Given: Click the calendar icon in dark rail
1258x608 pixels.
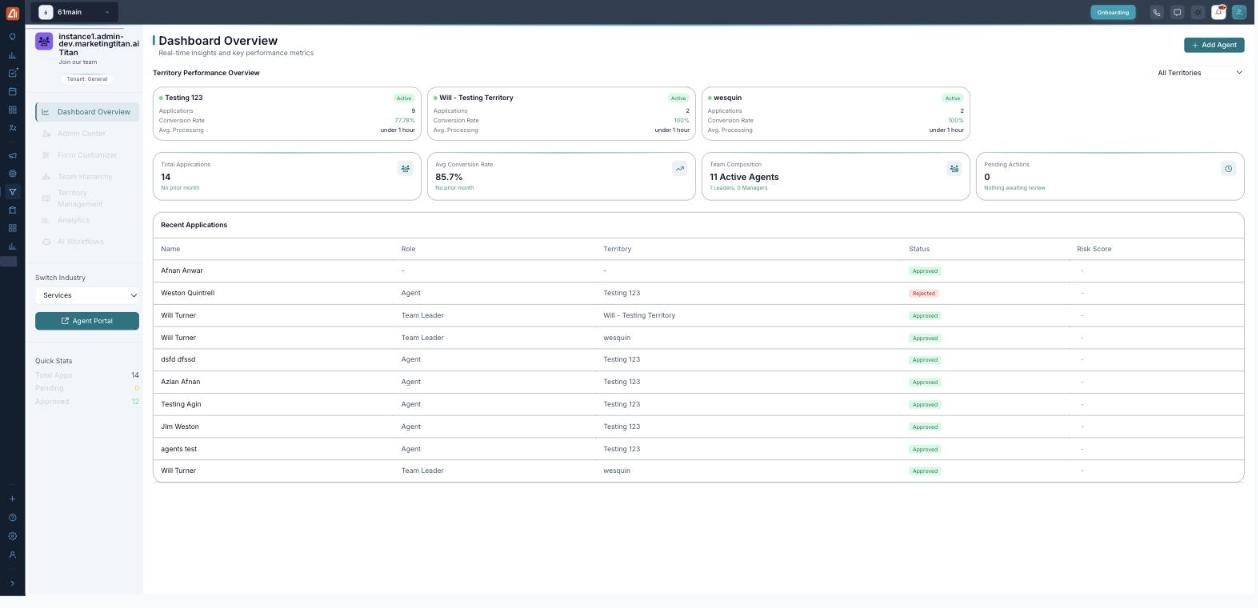Looking at the screenshot, I should (12, 91).
